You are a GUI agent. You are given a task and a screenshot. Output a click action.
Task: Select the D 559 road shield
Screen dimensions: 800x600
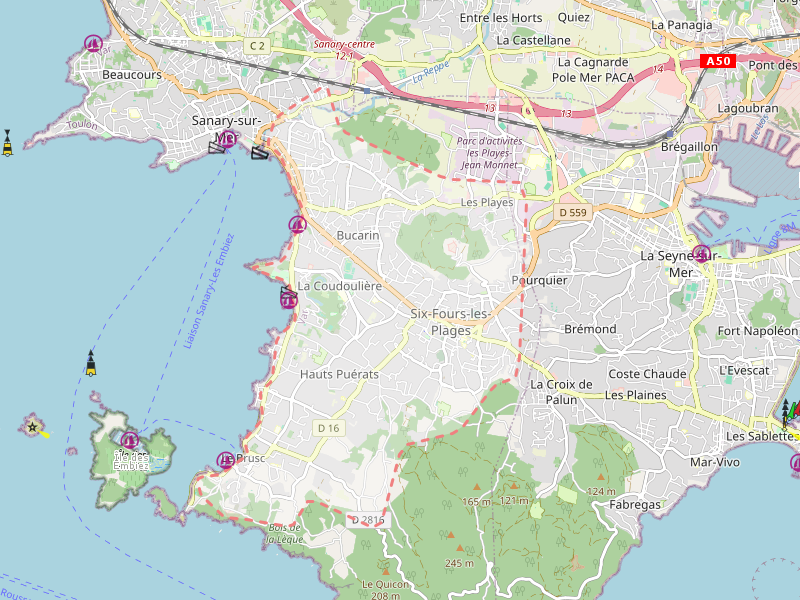tap(573, 213)
